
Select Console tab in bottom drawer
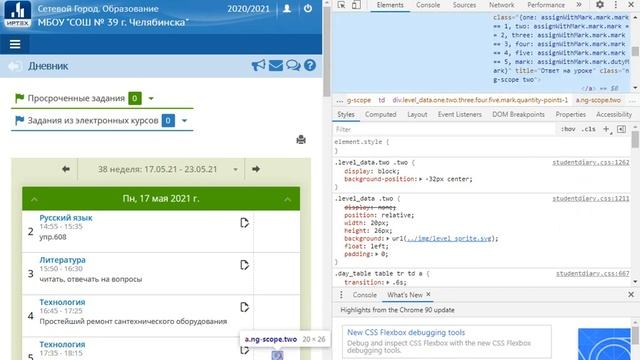364,295
